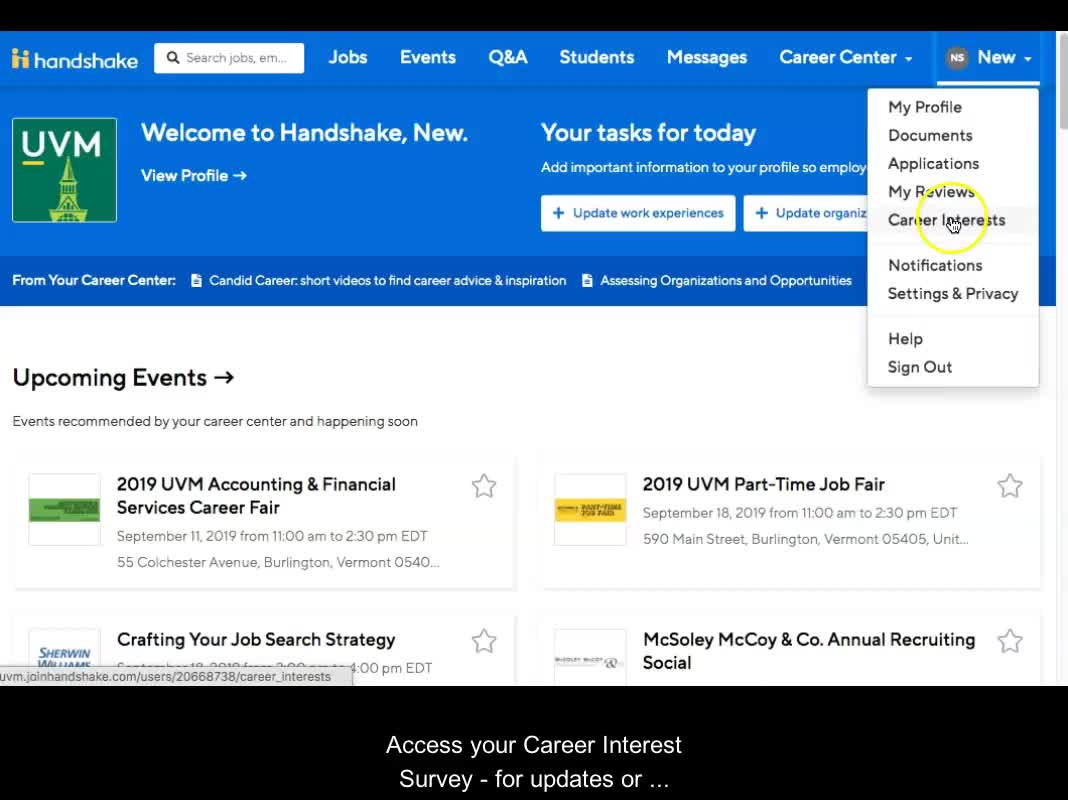Open the Students tab
Image resolution: width=1068 pixels, height=800 pixels.
coord(597,58)
